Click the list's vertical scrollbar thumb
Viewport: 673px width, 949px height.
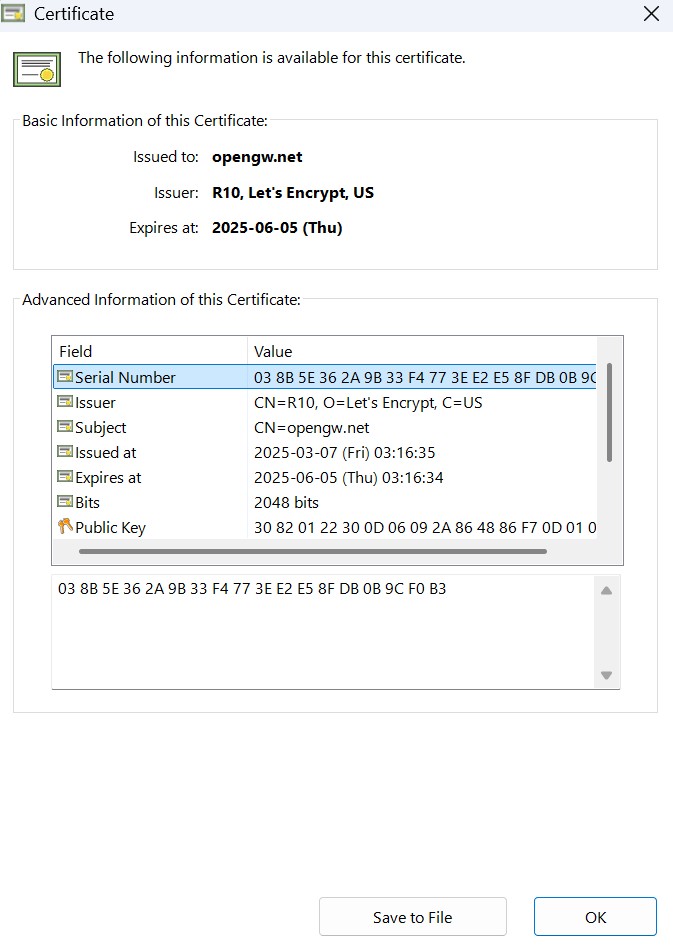tap(609, 412)
